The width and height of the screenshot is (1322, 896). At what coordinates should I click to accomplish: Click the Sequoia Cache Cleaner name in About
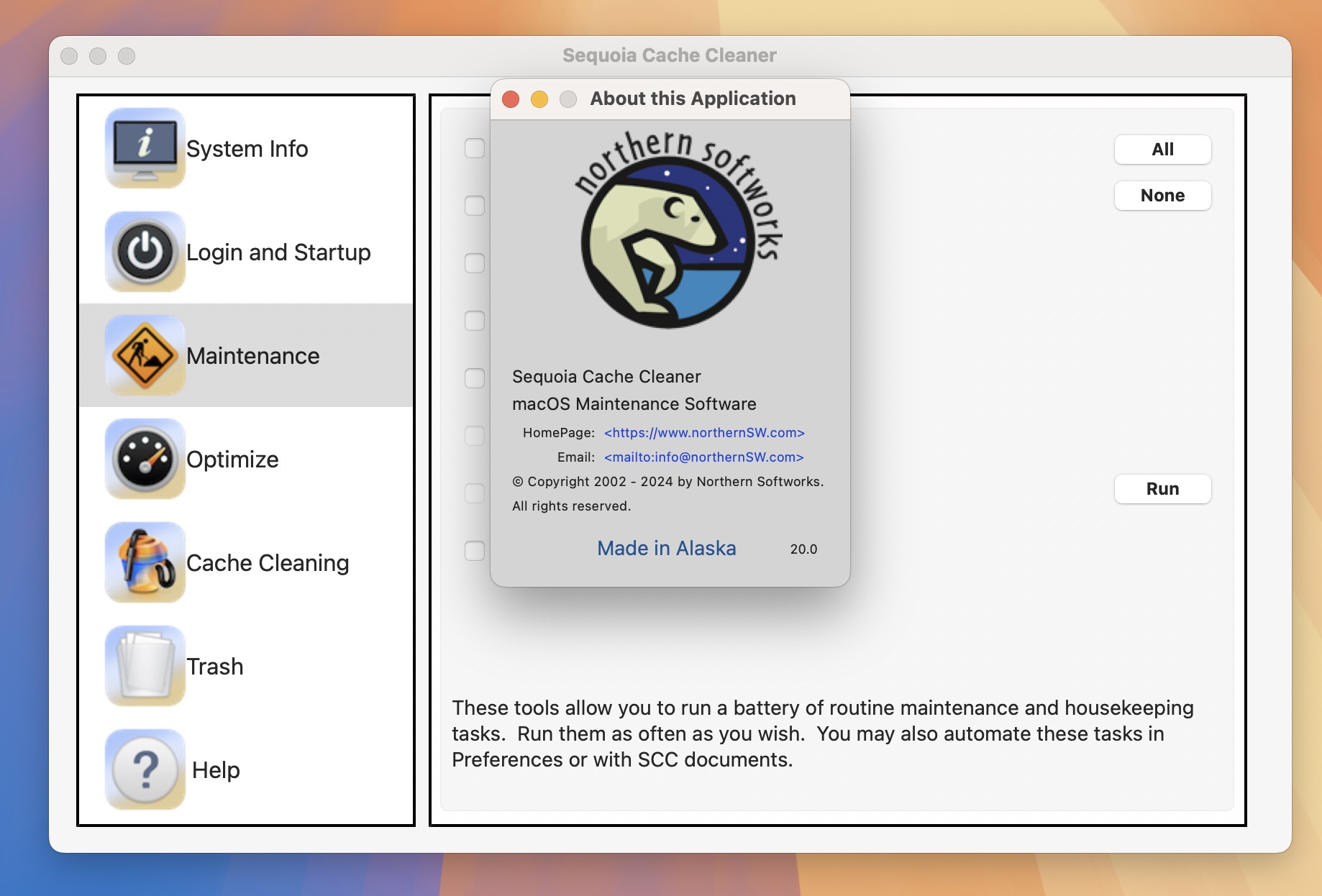(x=606, y=377)
